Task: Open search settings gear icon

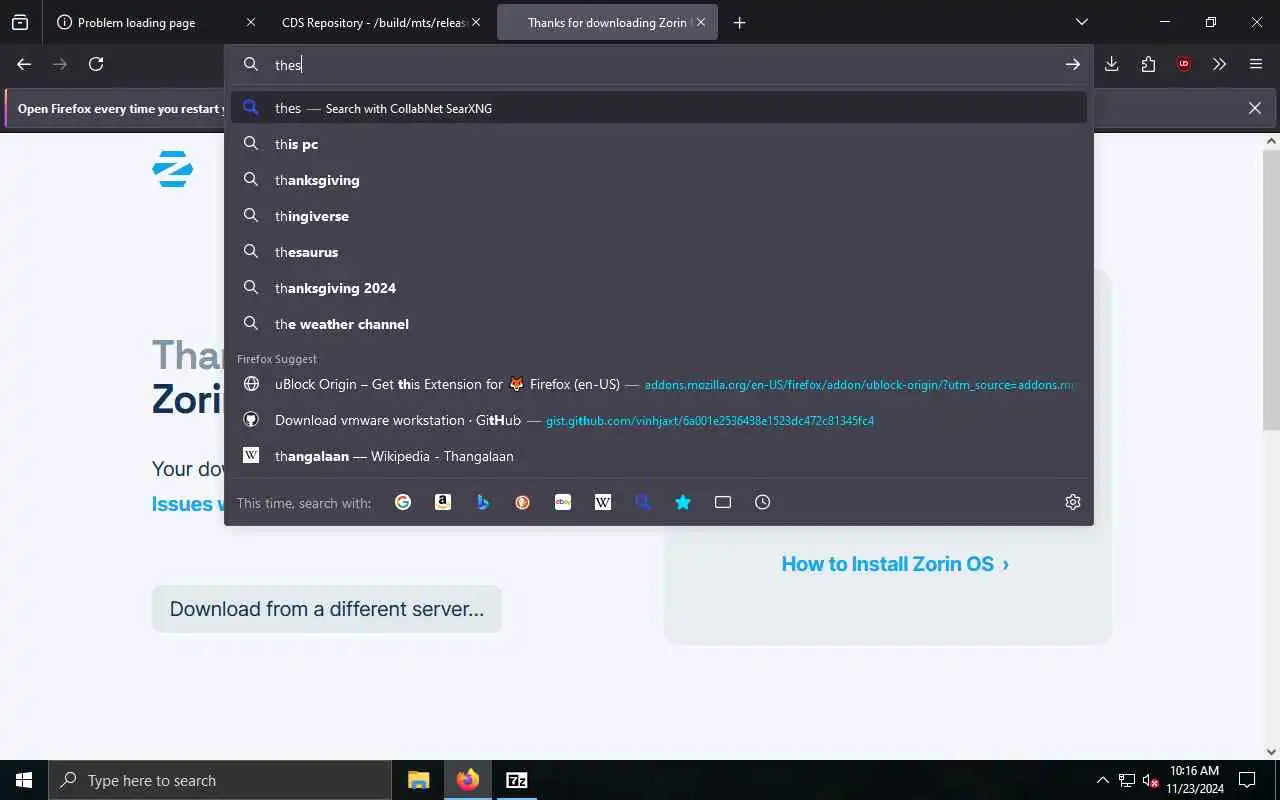Action: 1073,502
